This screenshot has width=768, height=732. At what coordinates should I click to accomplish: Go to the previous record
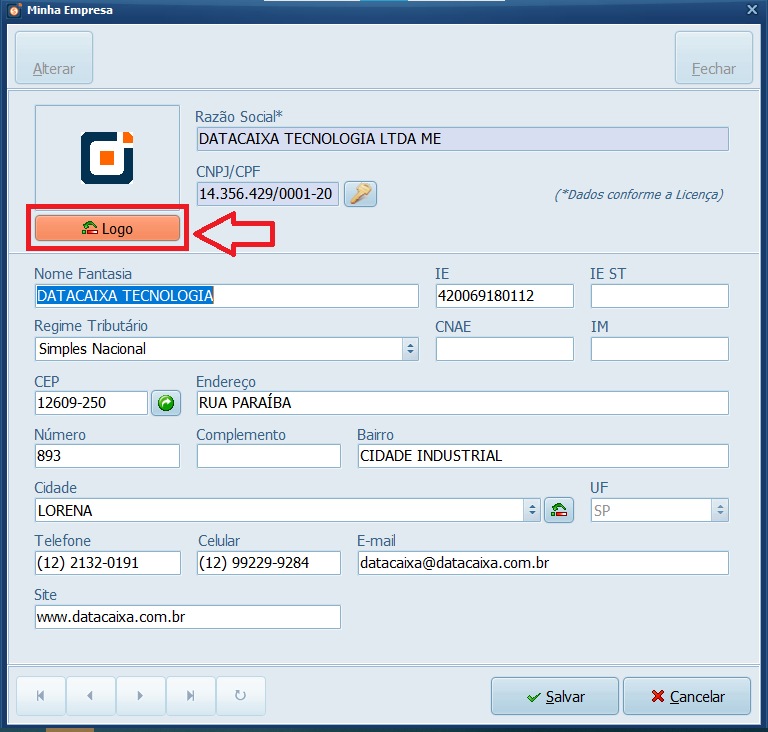(91, 696)
